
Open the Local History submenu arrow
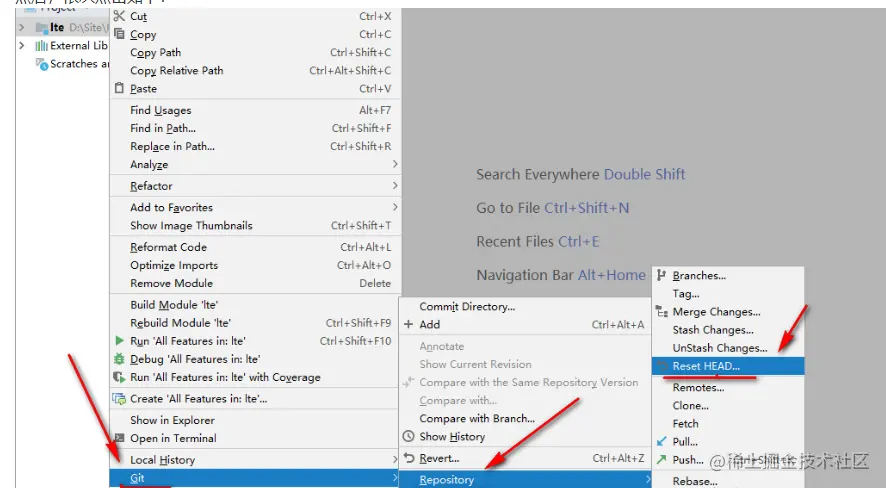394,459
